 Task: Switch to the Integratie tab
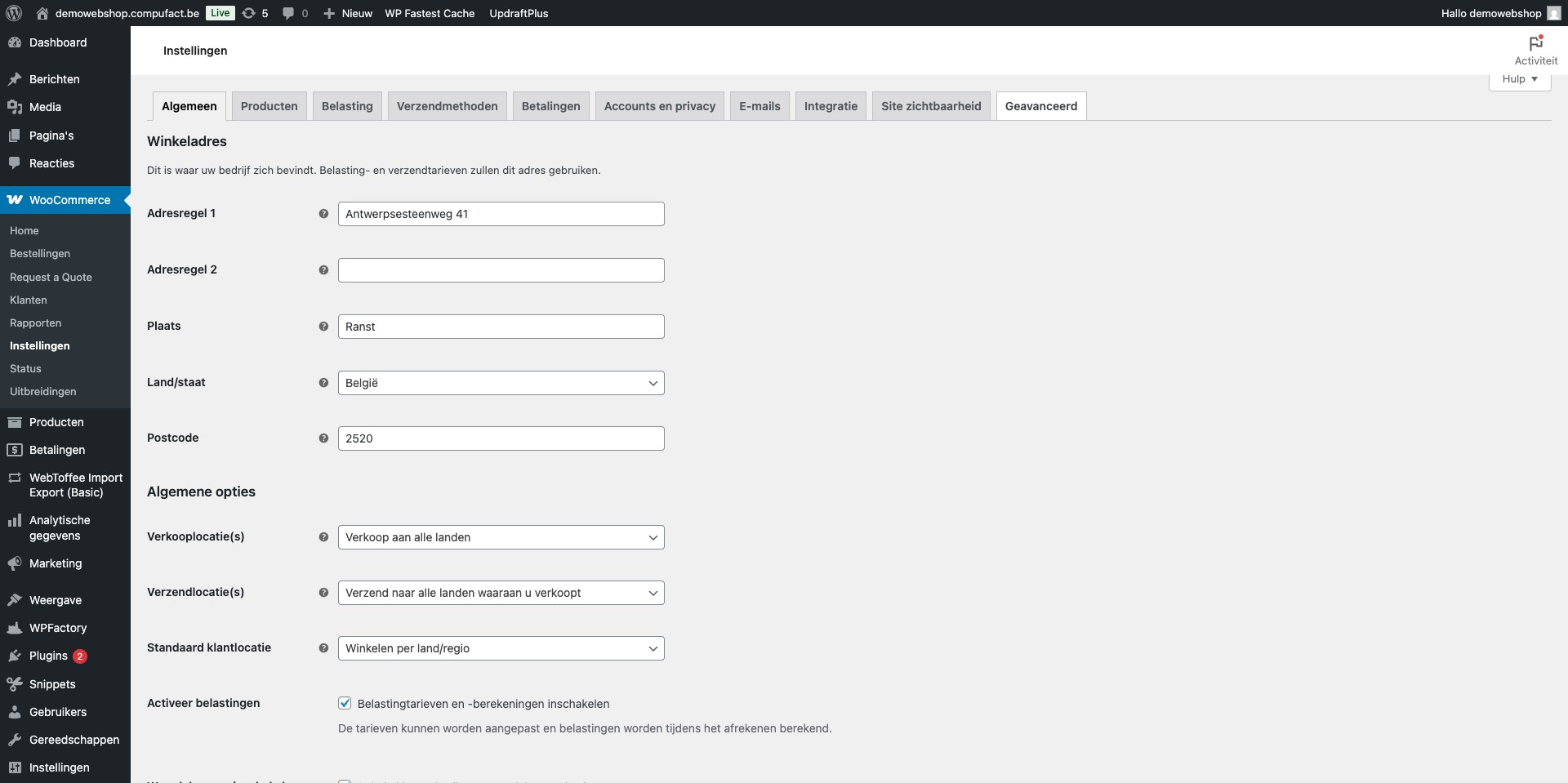point(831,106)
